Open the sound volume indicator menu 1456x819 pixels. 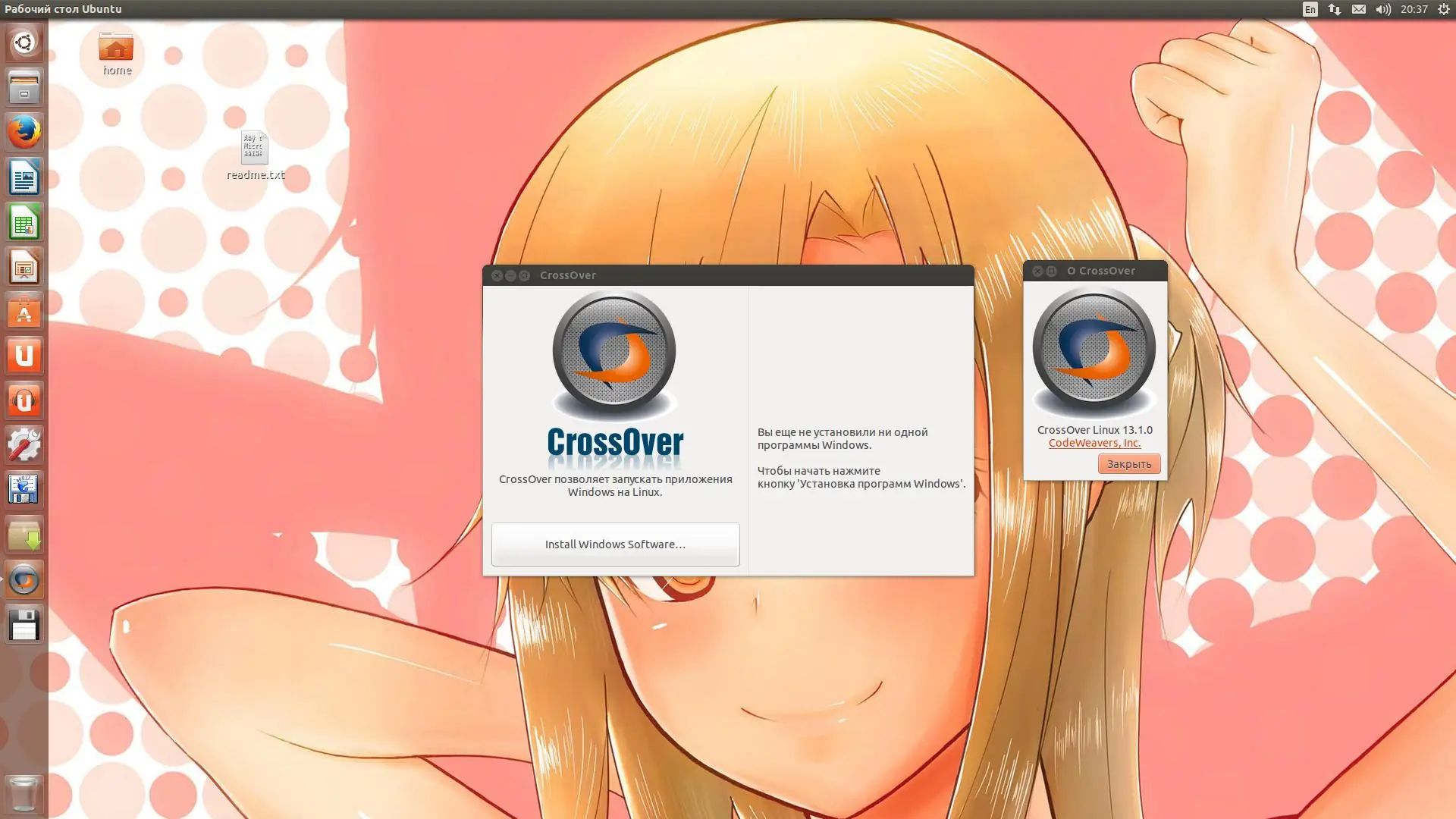[x=1383, y=9]
